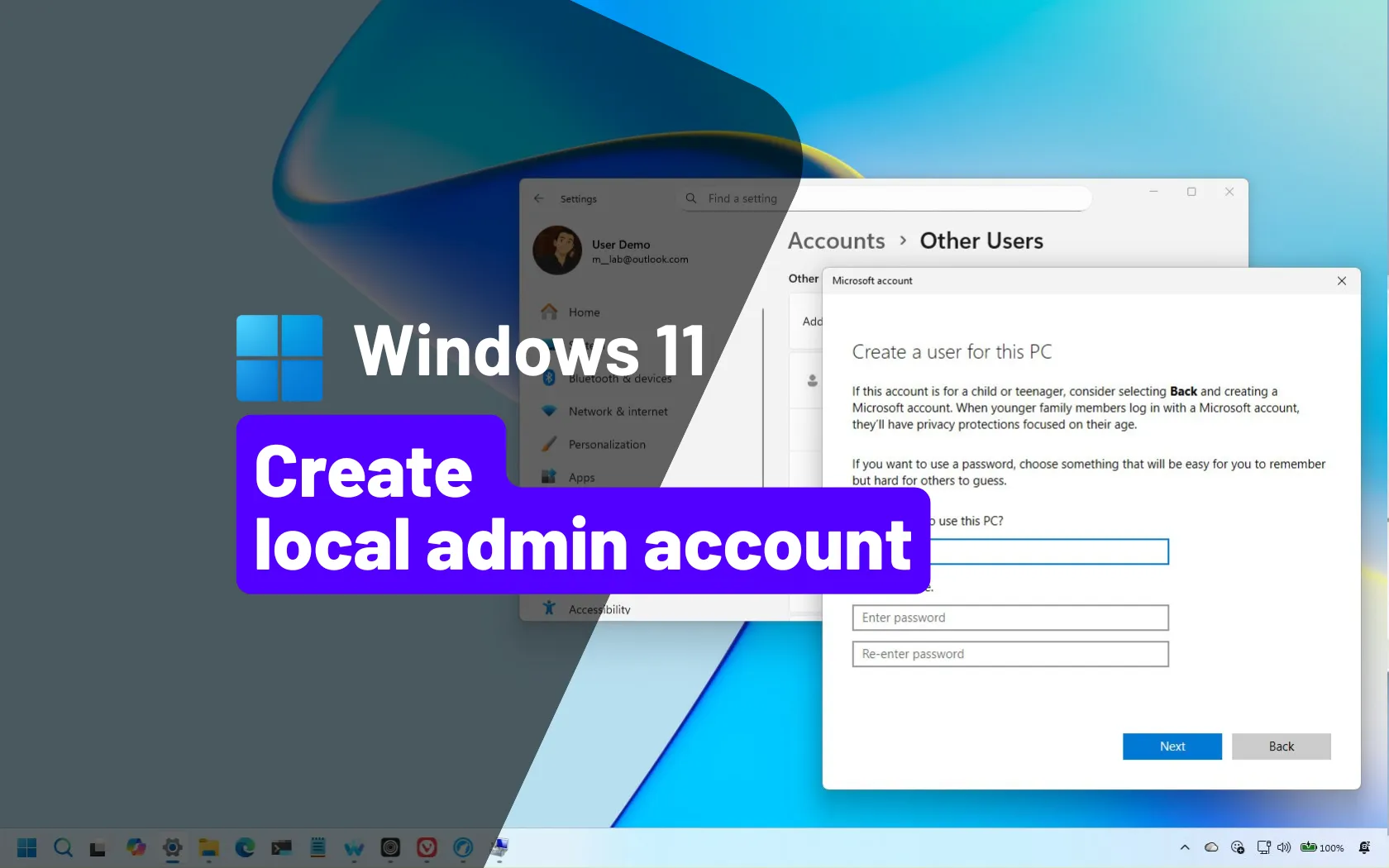Expand the hidden system tray icons chevron

click(x=1185, y=847)
